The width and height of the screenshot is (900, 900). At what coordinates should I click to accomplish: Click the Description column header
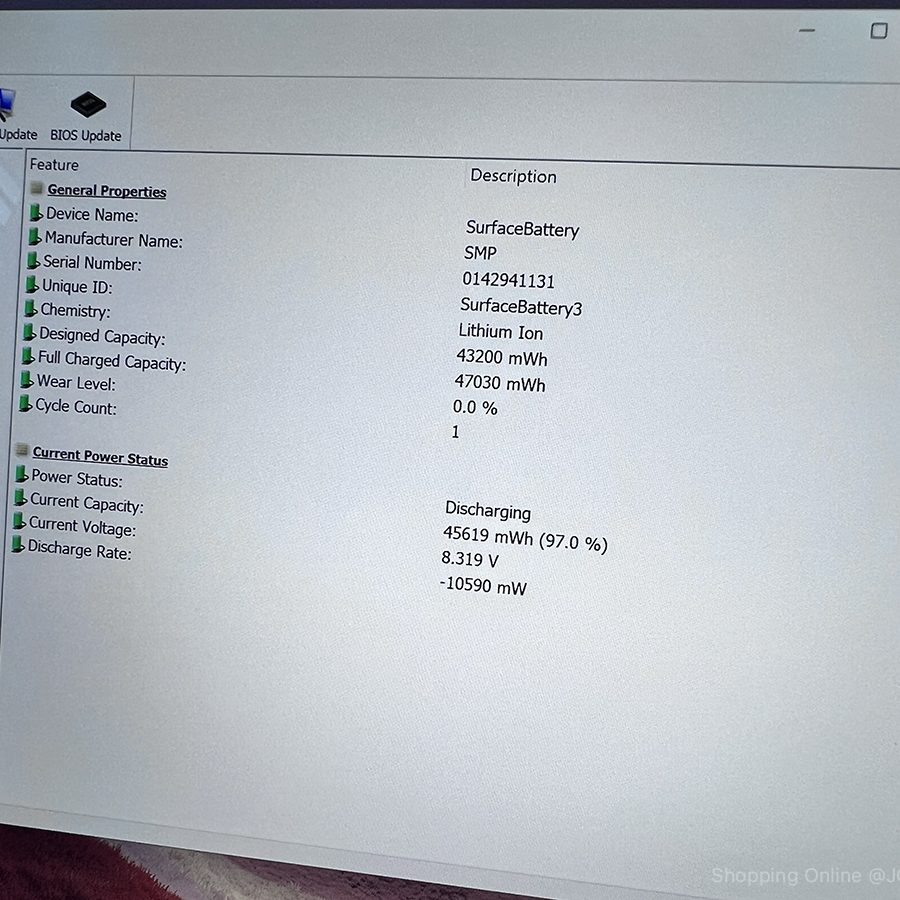[x=513, y=176]
